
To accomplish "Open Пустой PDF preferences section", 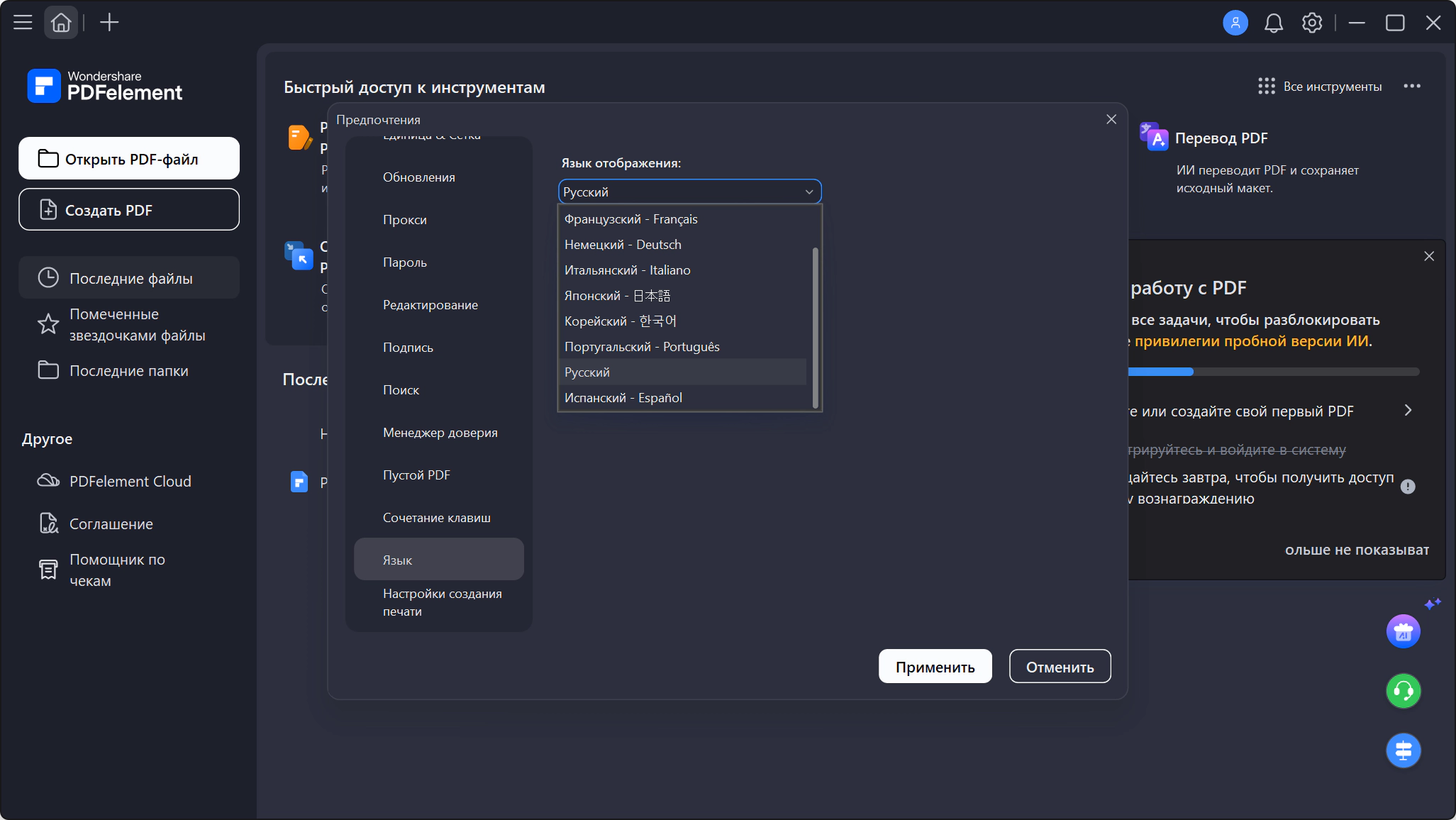I will [x=438, y=475].
